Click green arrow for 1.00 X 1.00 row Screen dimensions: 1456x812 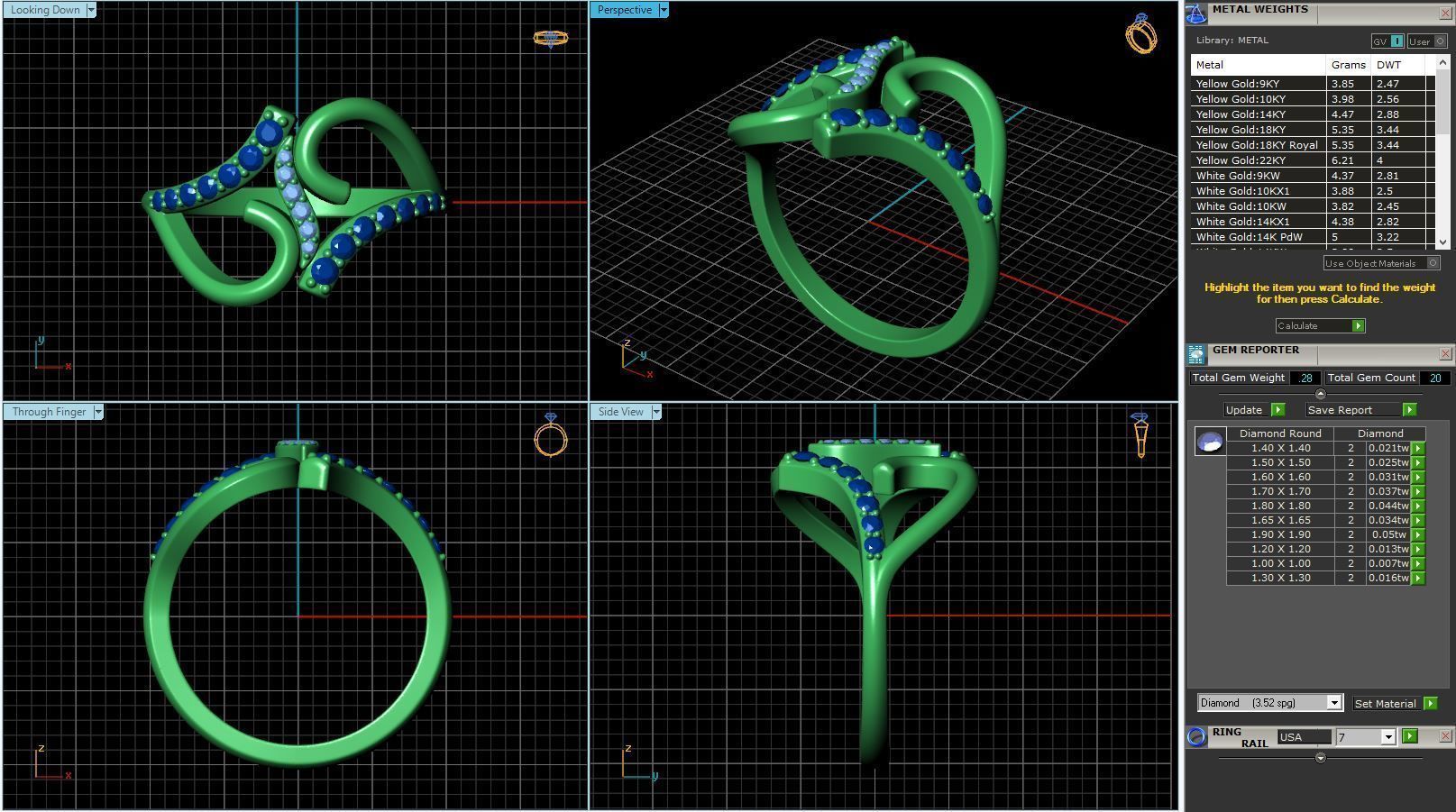tap(1418, 563)
